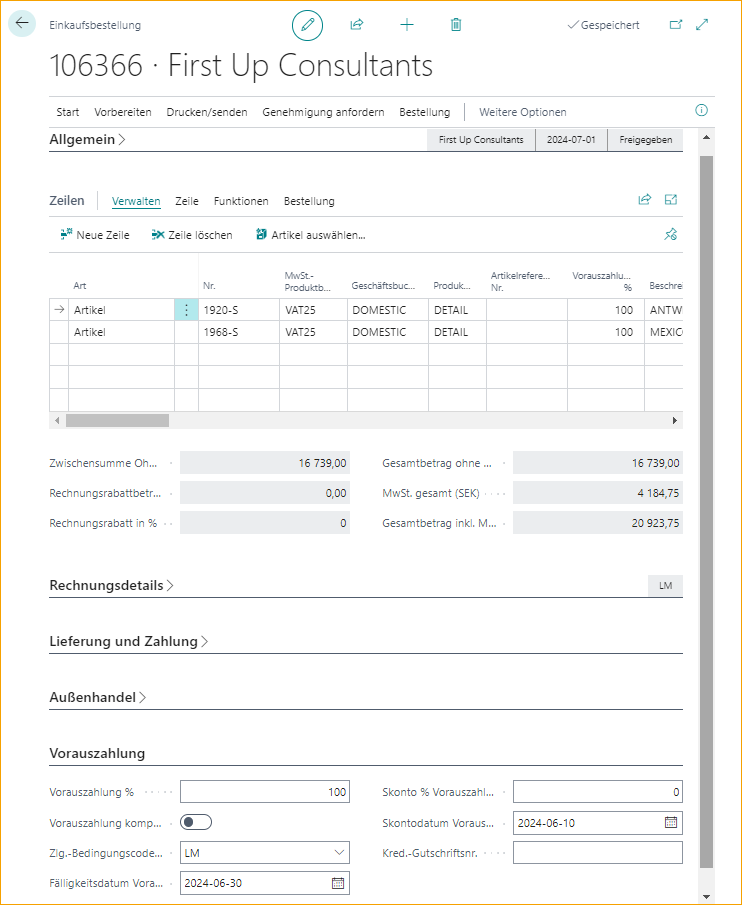Image resolution: width=742 pixels, height=905 pixels.
Task: Open page in new window icon
Action: tap(675, 25)
